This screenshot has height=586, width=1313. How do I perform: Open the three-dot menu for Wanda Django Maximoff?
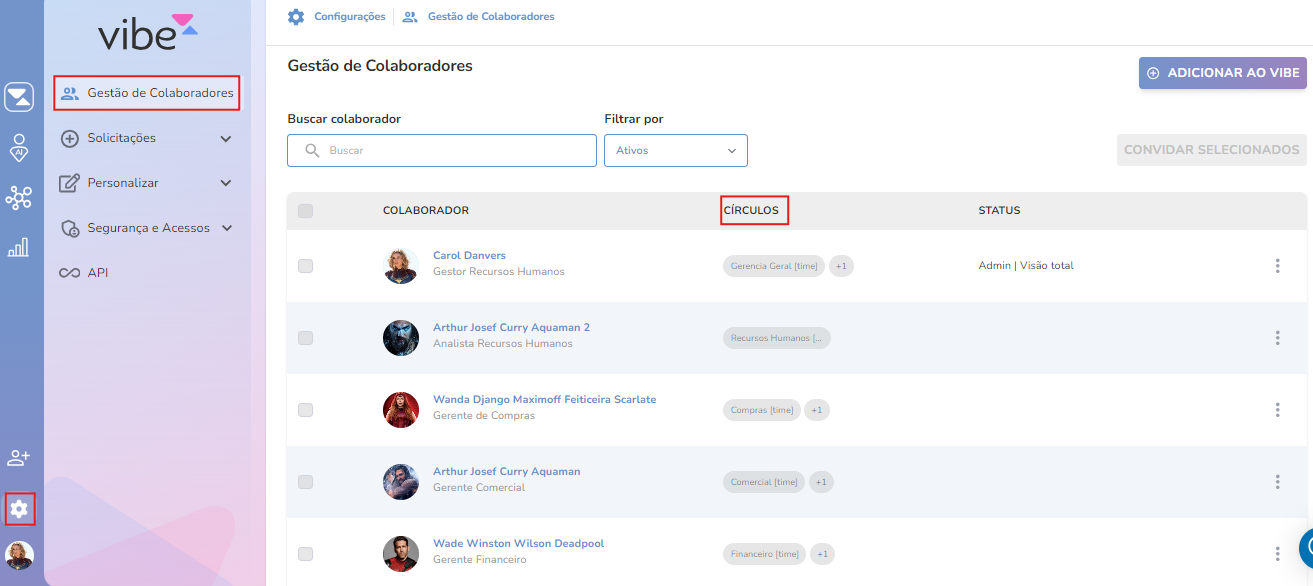1277,410
